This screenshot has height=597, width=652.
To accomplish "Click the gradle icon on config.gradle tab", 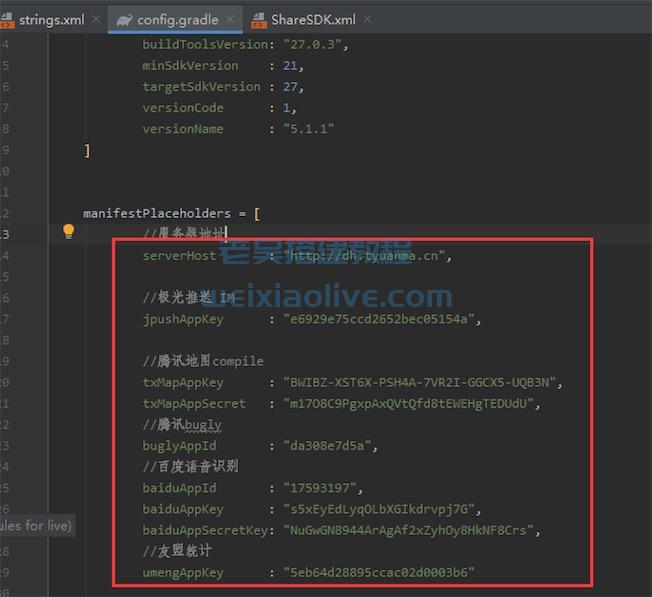I will [124, 20].
